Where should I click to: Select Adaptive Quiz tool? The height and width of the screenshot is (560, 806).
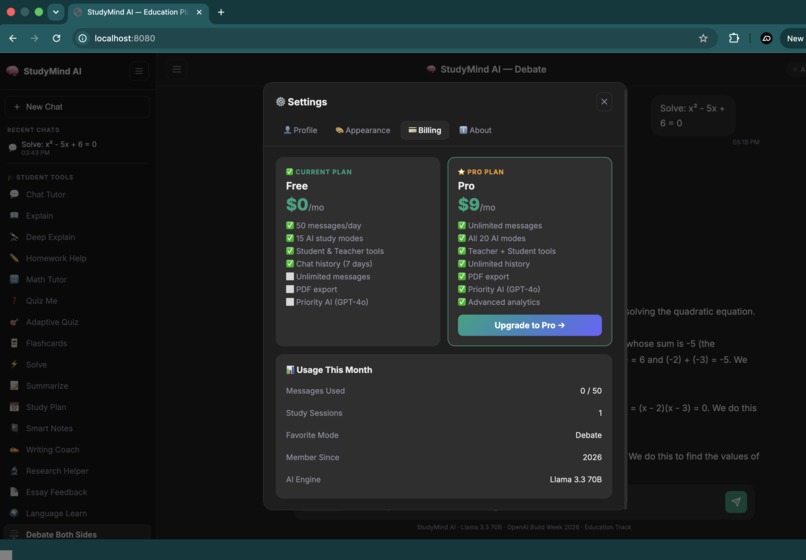point(77,322)
